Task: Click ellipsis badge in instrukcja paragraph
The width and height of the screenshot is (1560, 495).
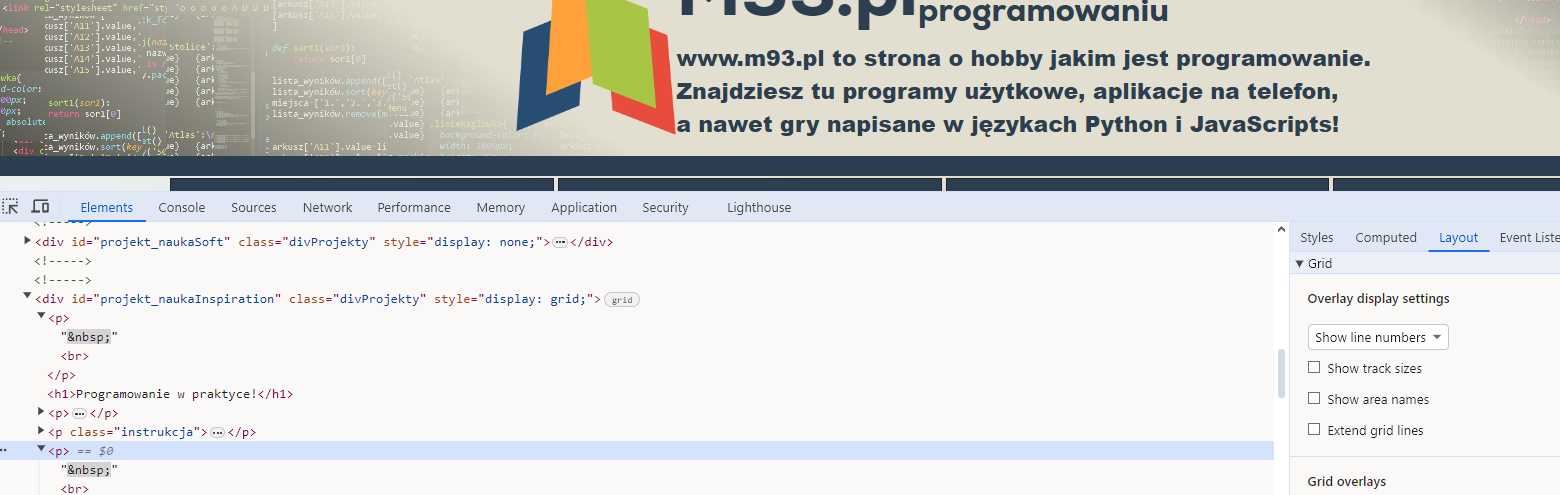Action: [217, 433]
